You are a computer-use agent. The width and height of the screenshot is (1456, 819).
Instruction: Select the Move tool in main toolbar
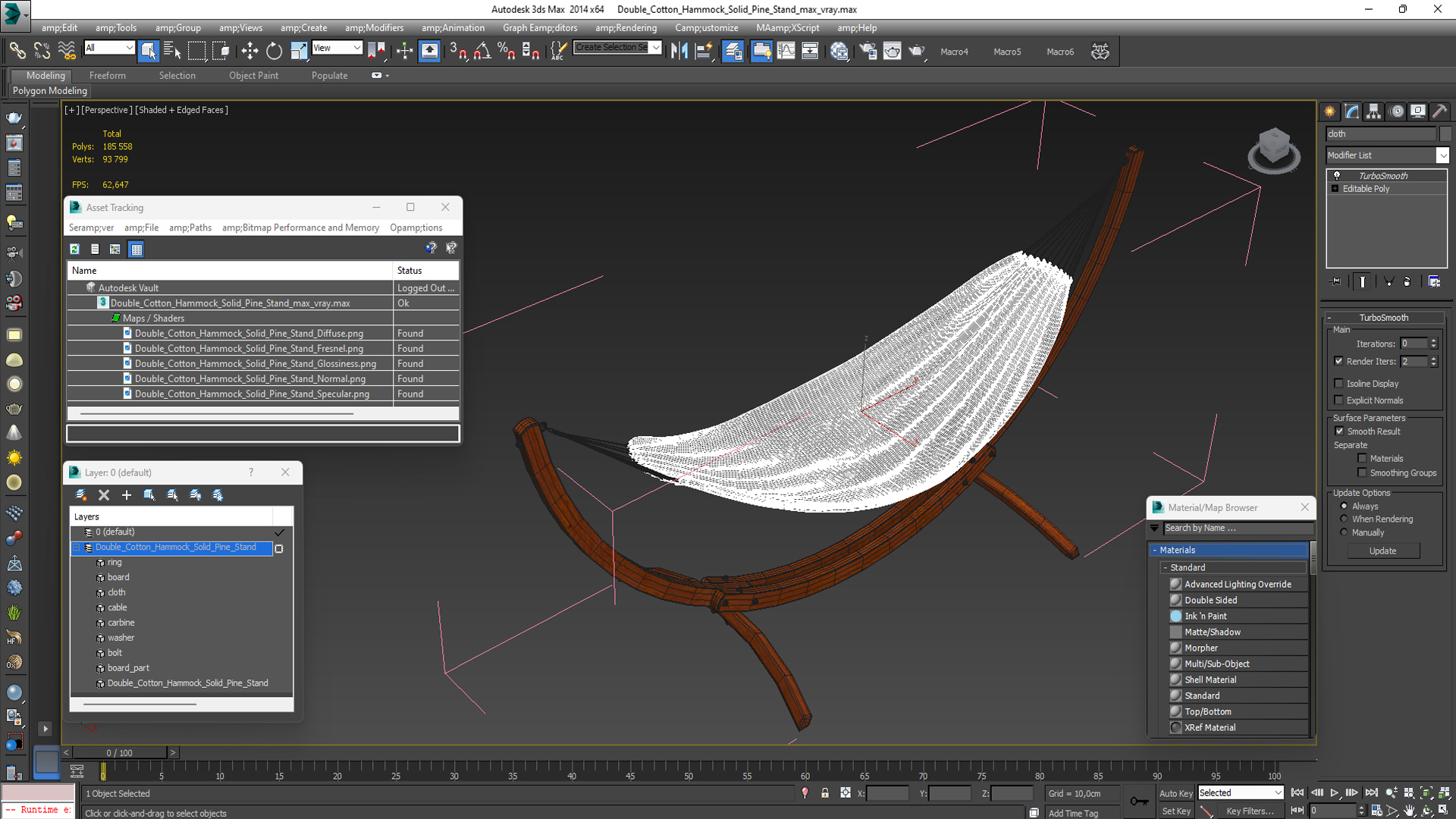pyautogui.click(x=249, y=51)
